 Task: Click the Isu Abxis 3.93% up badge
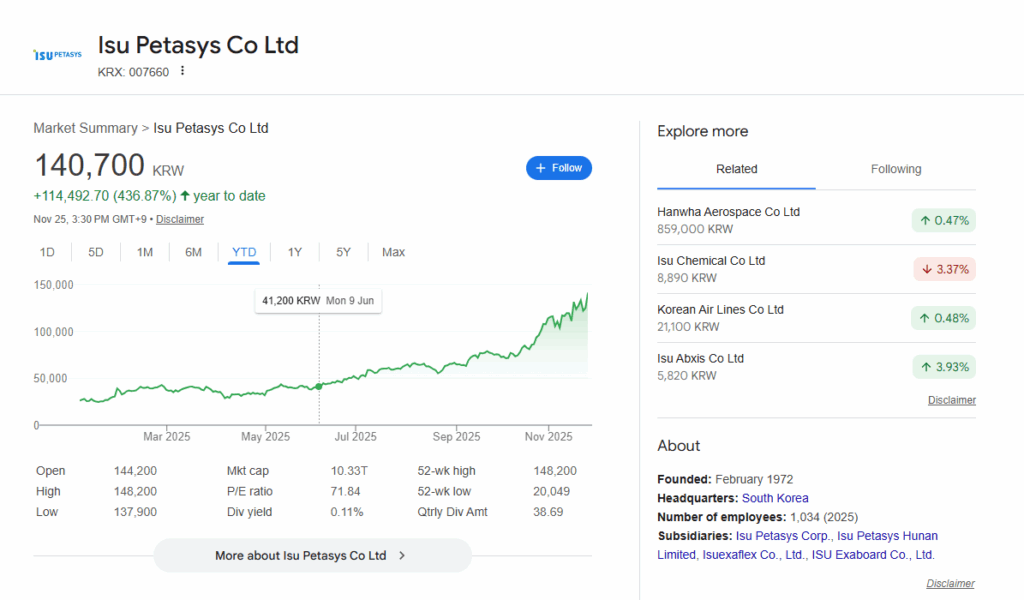pos(943,367)
